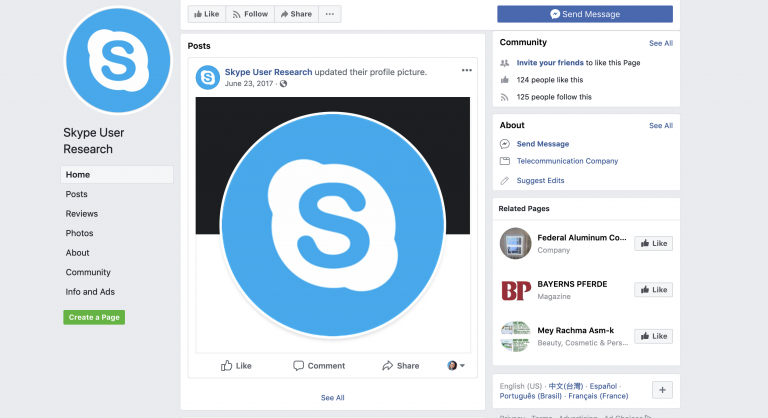Click the plus button for more languages
Image resolution: width=768 pixels, height=418 pixels.
(x=662, y=390)
